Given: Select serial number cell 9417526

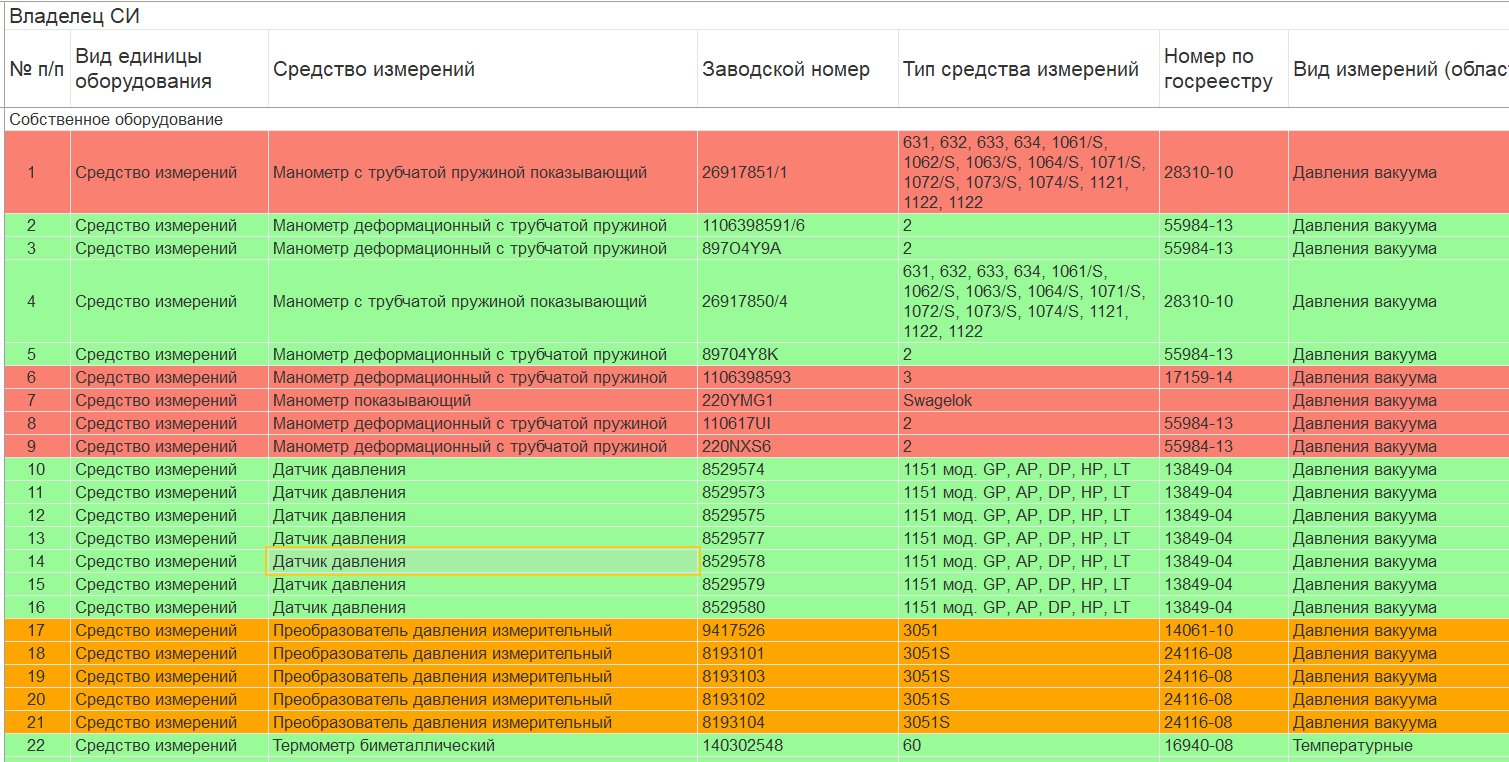Looking at the screenshot, I should click(x=733, y=631).
